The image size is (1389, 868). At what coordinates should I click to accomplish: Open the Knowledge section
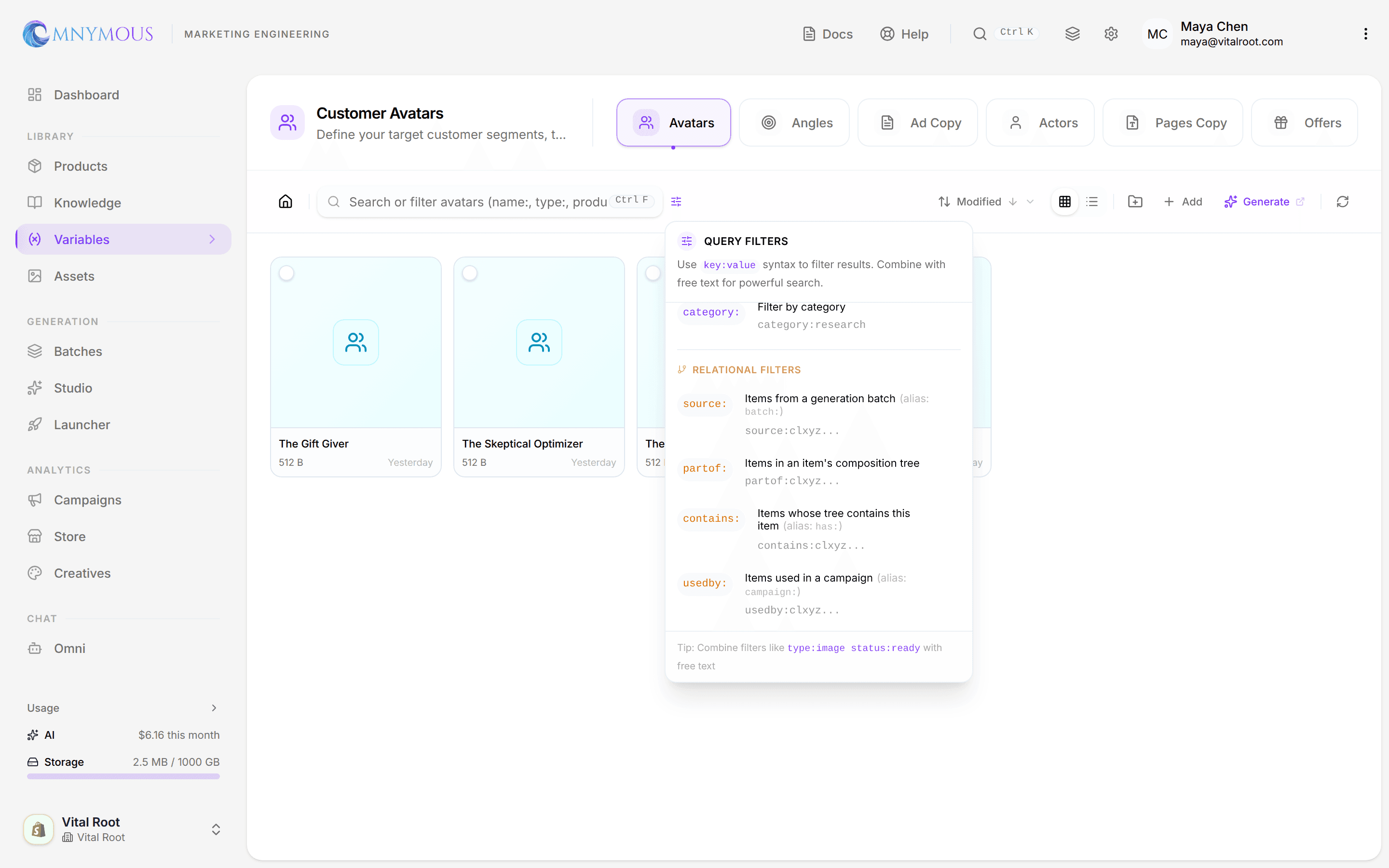pos(123,203)
